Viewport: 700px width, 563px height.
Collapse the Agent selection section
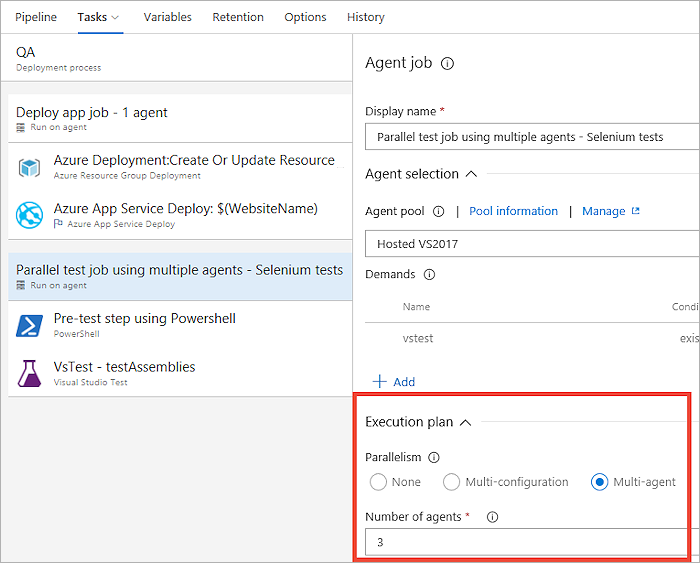[472, 174]
